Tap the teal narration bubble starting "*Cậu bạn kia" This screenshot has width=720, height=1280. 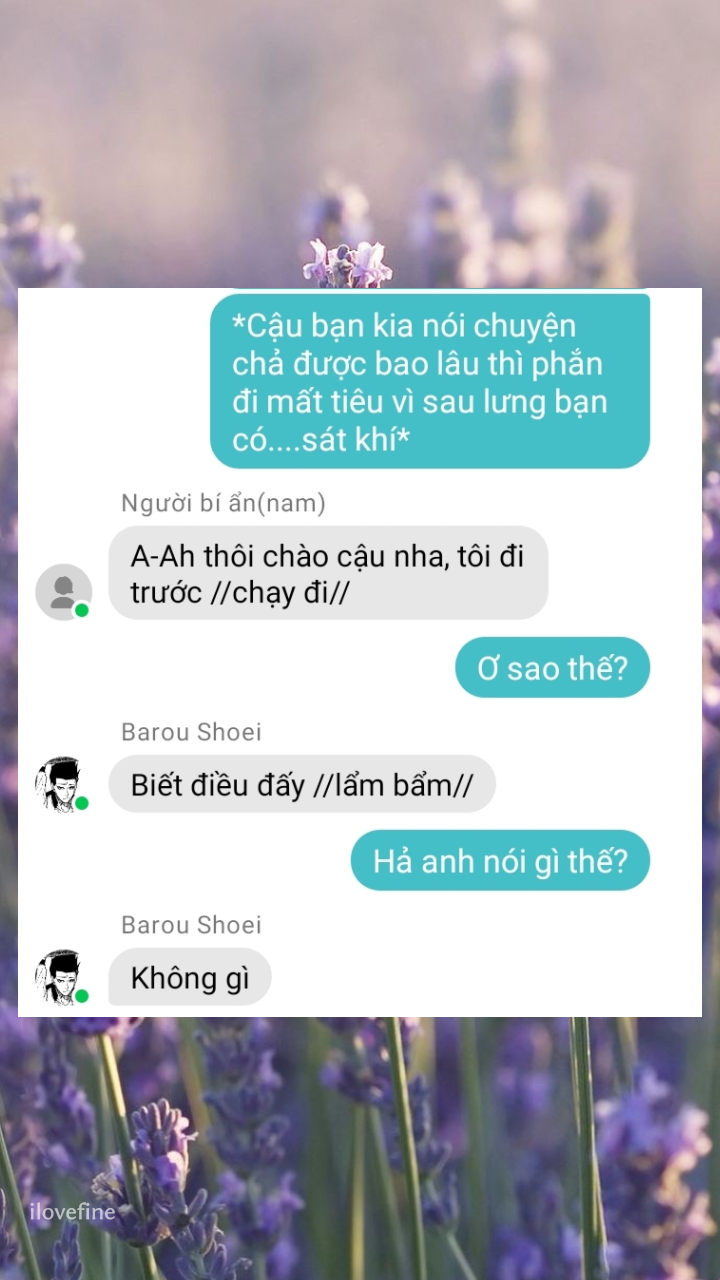point(430,381)
